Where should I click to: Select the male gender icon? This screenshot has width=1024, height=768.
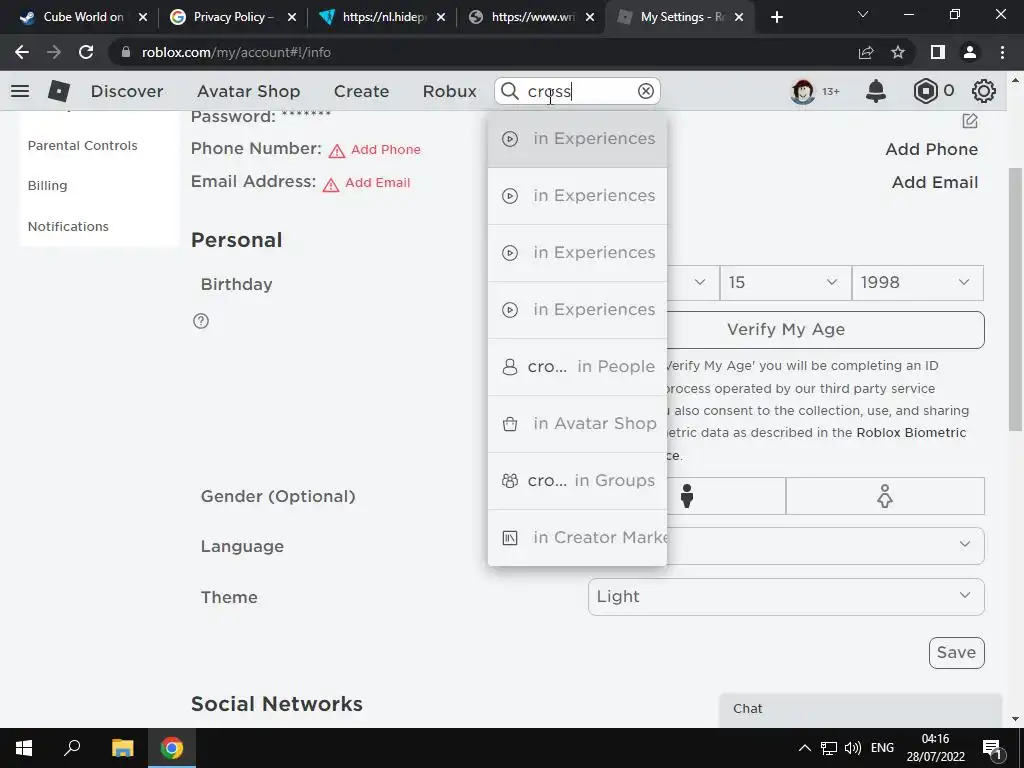(686, 496)
